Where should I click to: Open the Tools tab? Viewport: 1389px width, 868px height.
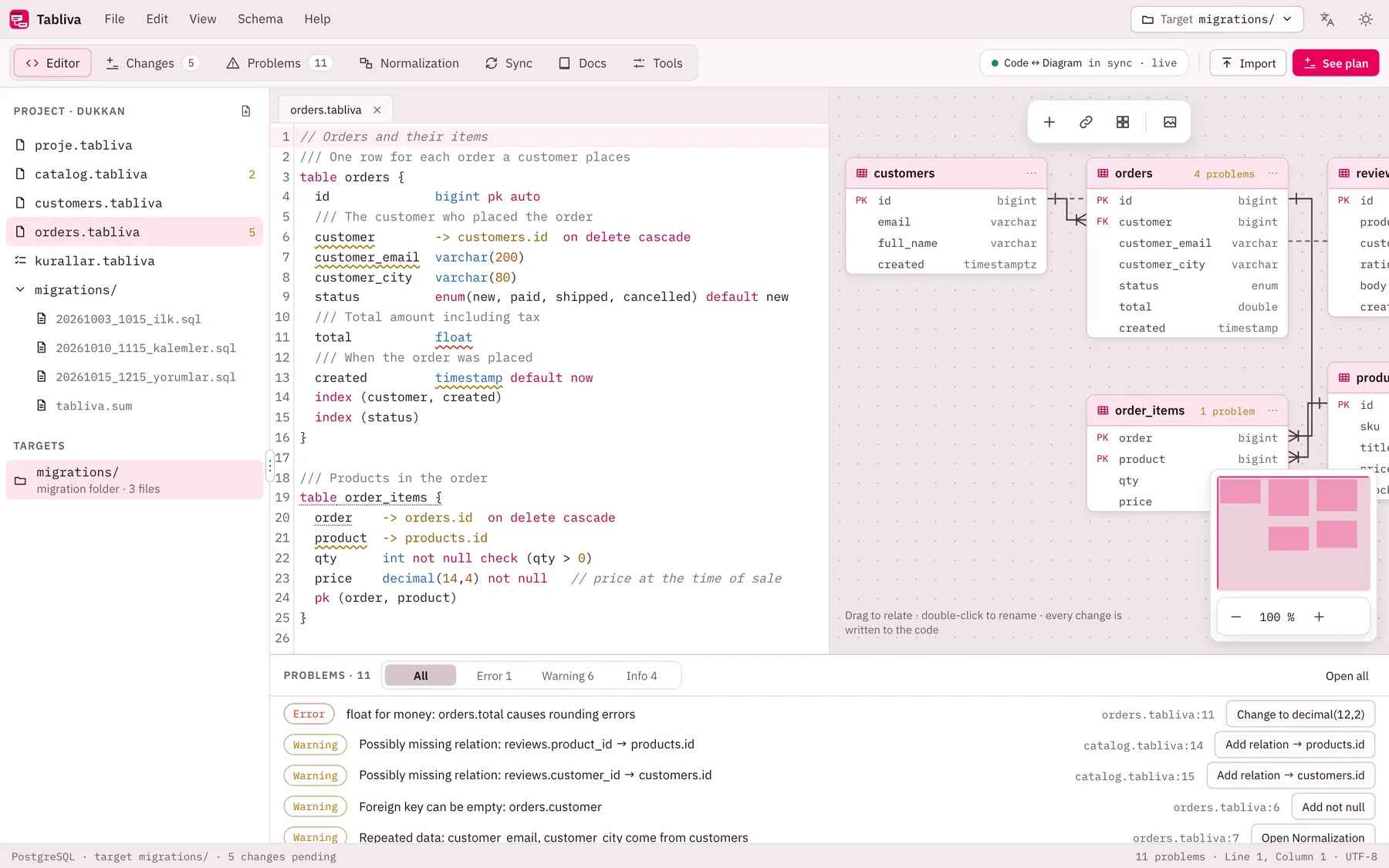pos(658,63)
